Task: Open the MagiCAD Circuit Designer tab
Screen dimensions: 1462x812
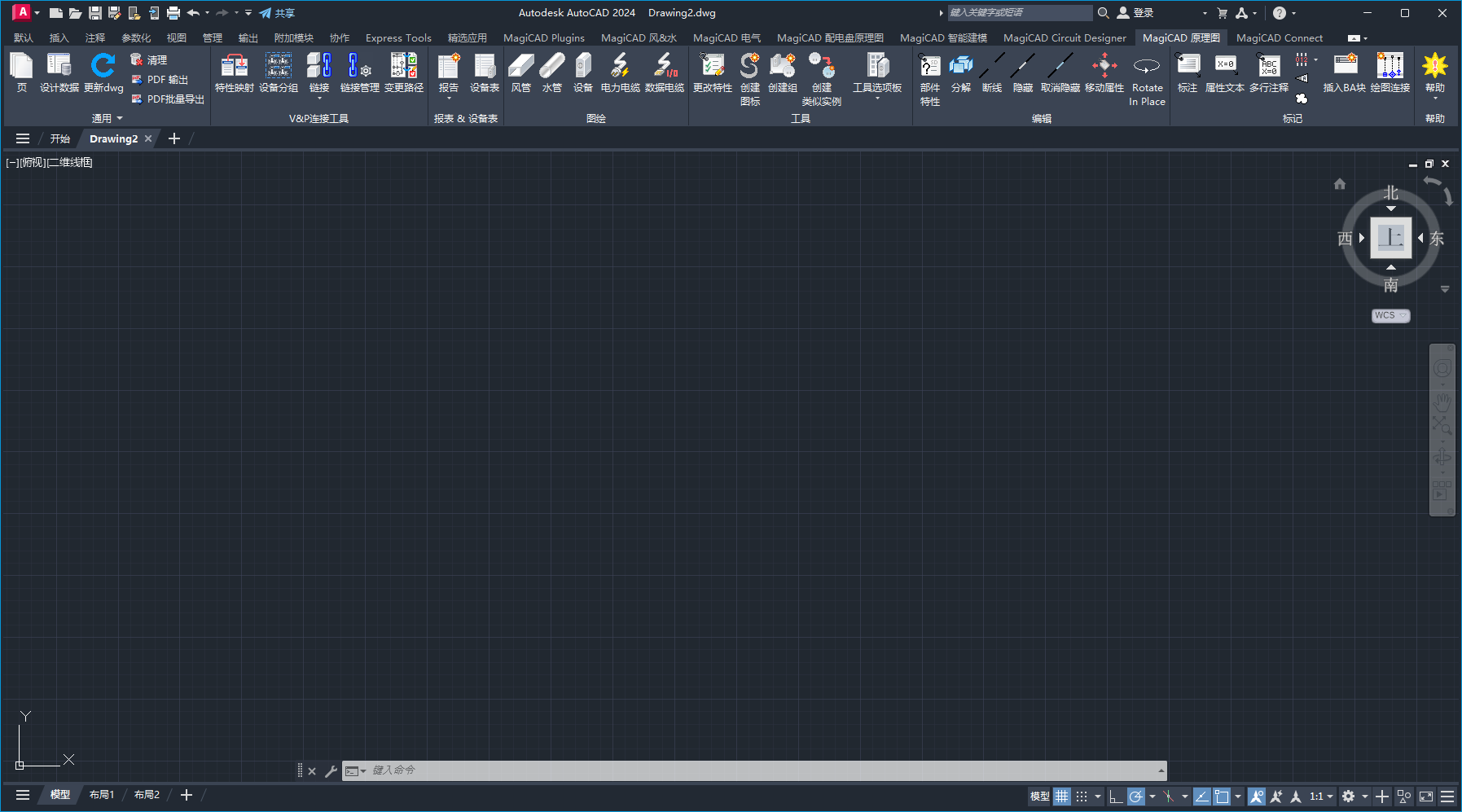Action: coord(1065,37)
